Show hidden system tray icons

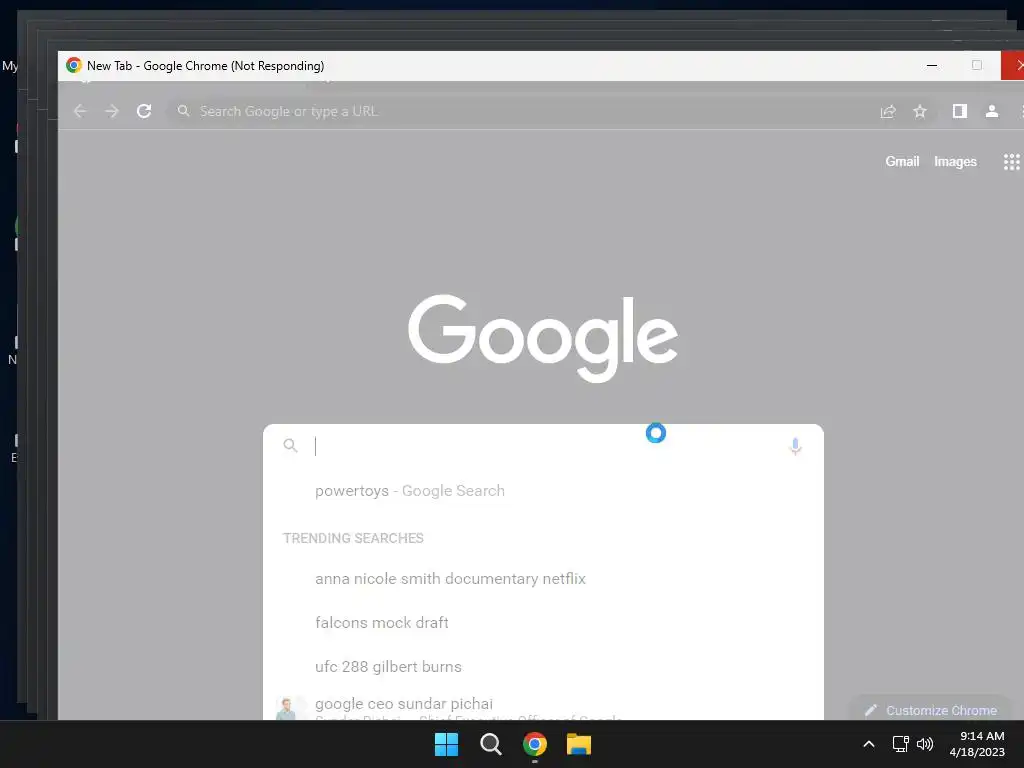point(869,744)
